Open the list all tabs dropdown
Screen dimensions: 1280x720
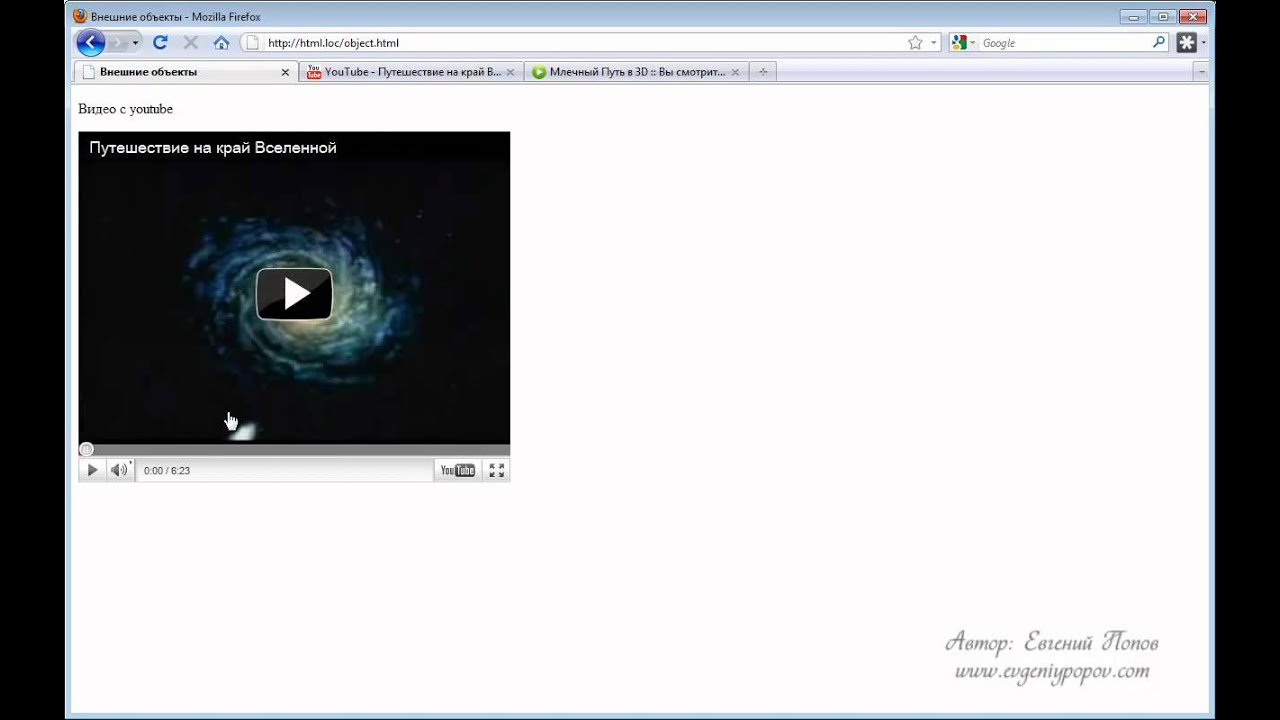pyautogui.click(x=1201, y=72)
